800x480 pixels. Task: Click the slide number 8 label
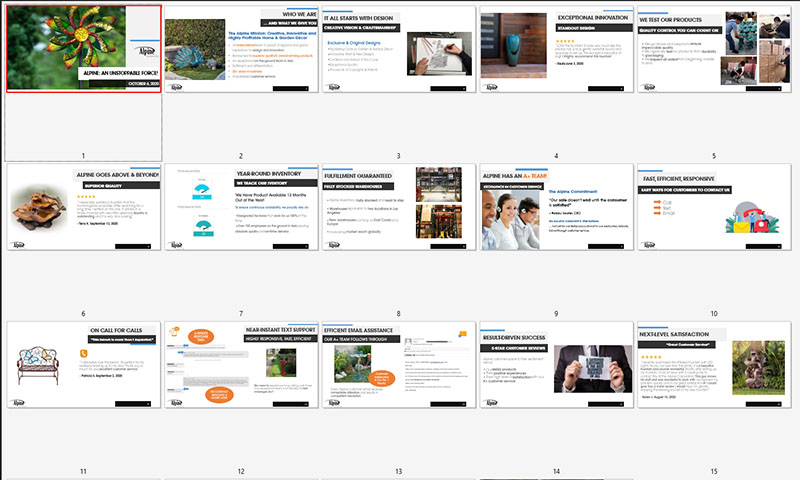[398, 314]
